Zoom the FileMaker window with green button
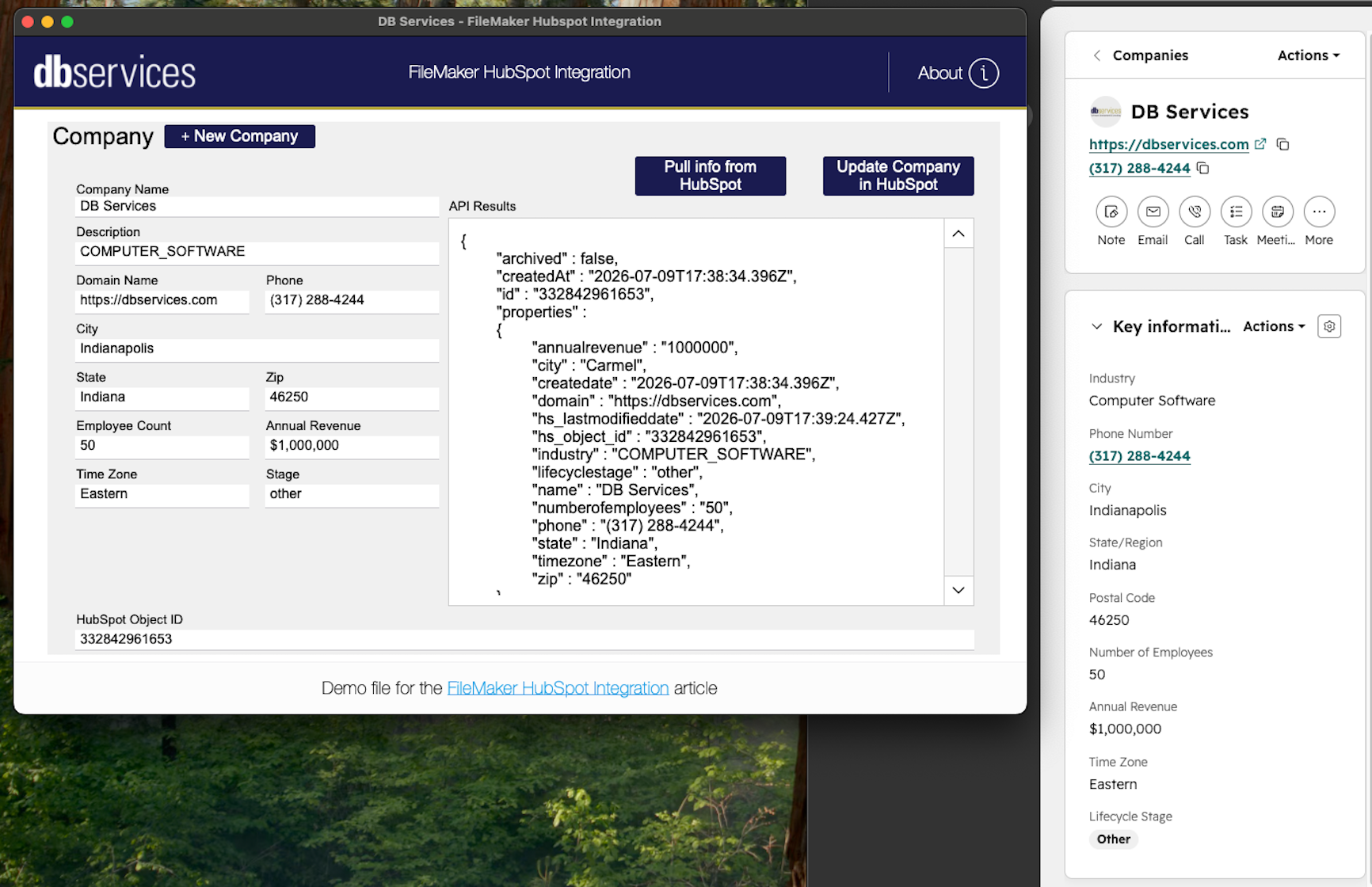The height and width of the screenshot is (887, 1372). tap(67, 22)
